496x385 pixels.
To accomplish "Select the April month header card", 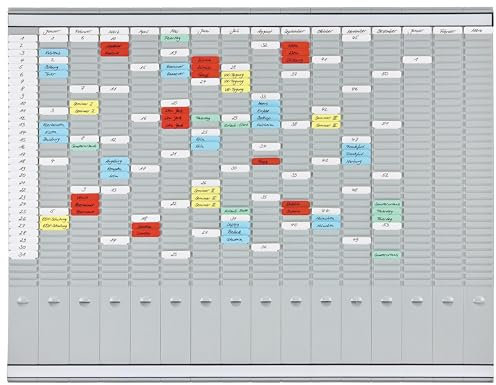I will (x=145, y=31).
